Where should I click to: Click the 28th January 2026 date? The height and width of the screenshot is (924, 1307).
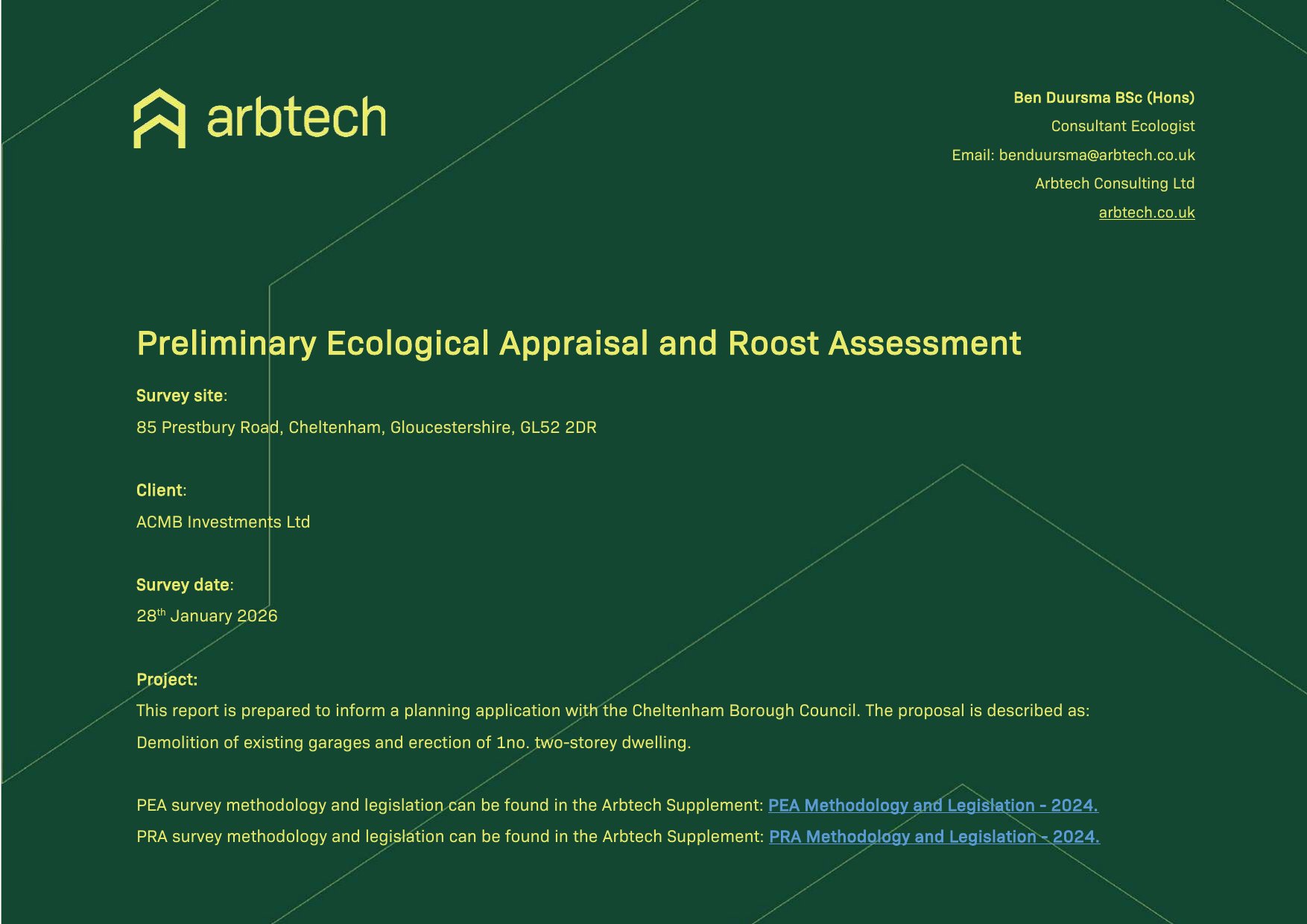[206, 616]
